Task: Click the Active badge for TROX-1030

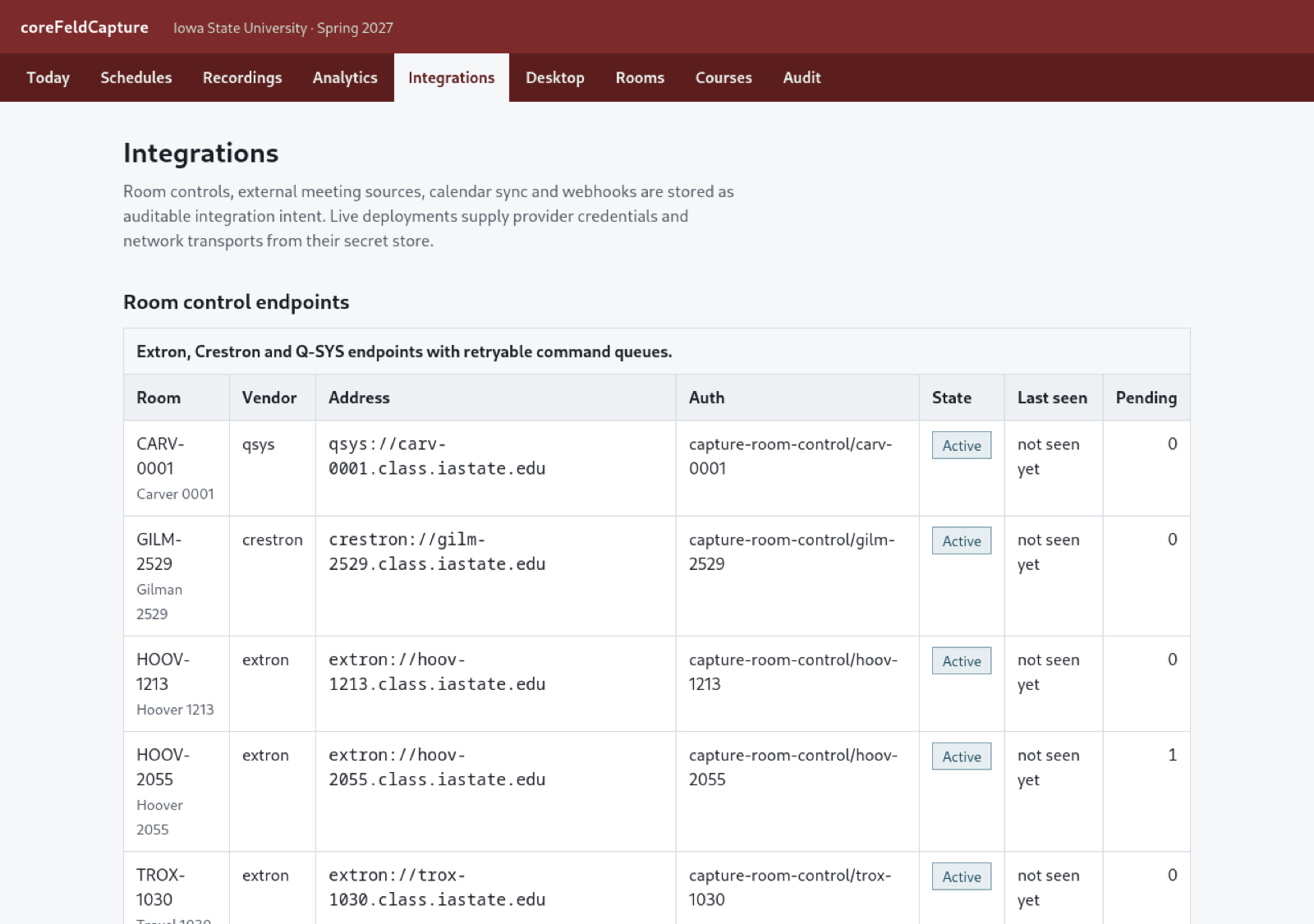Action: click(962, 876)
